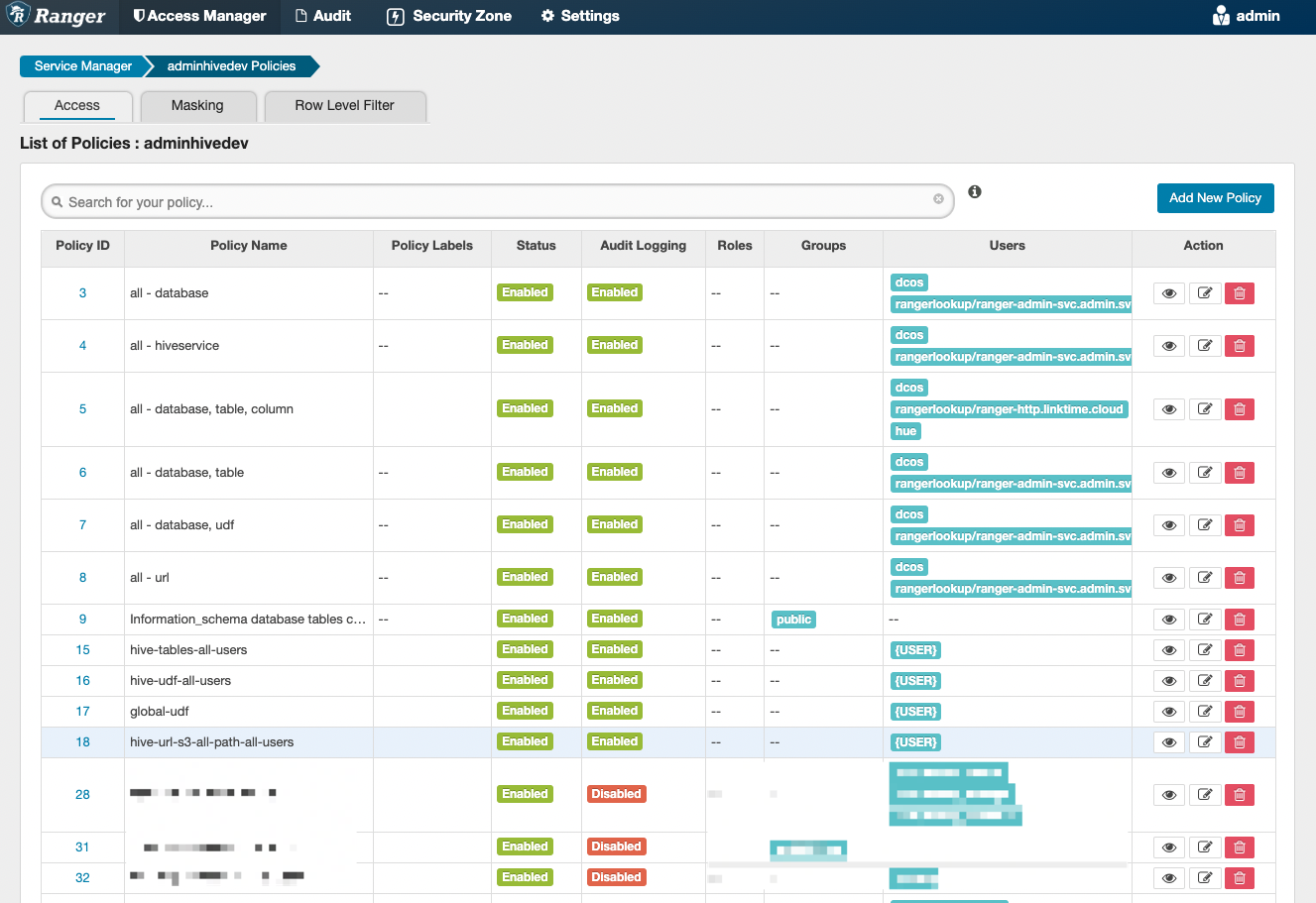Click the Disabled audit badge for policy 28
1316x903 pixels.
pyautogui.click(x=616, y=794)
